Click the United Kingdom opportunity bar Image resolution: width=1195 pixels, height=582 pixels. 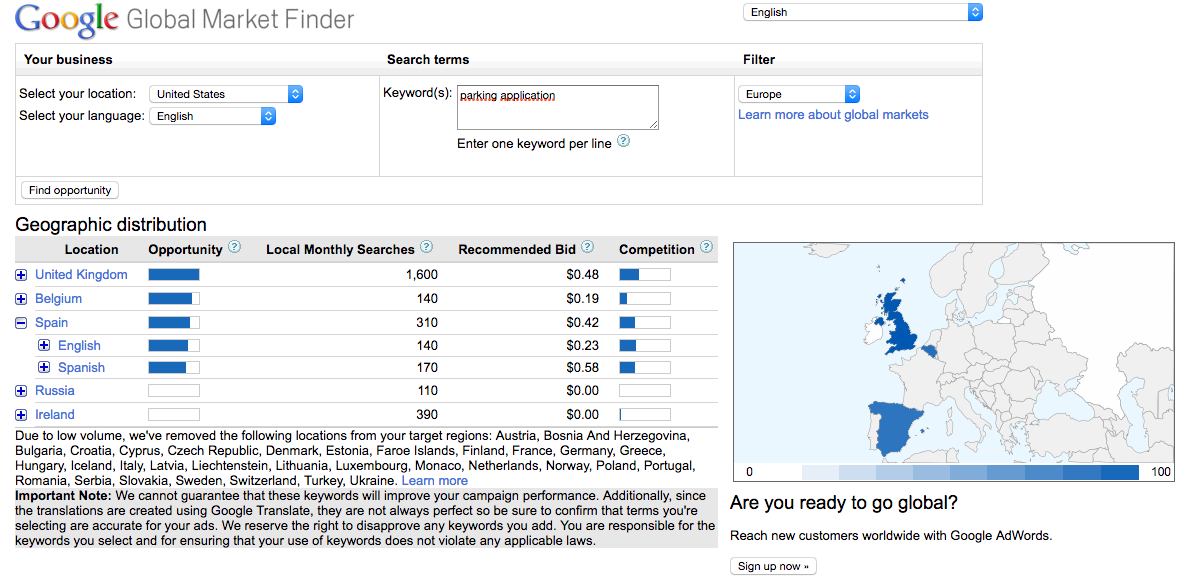click(x=174, y=275)
